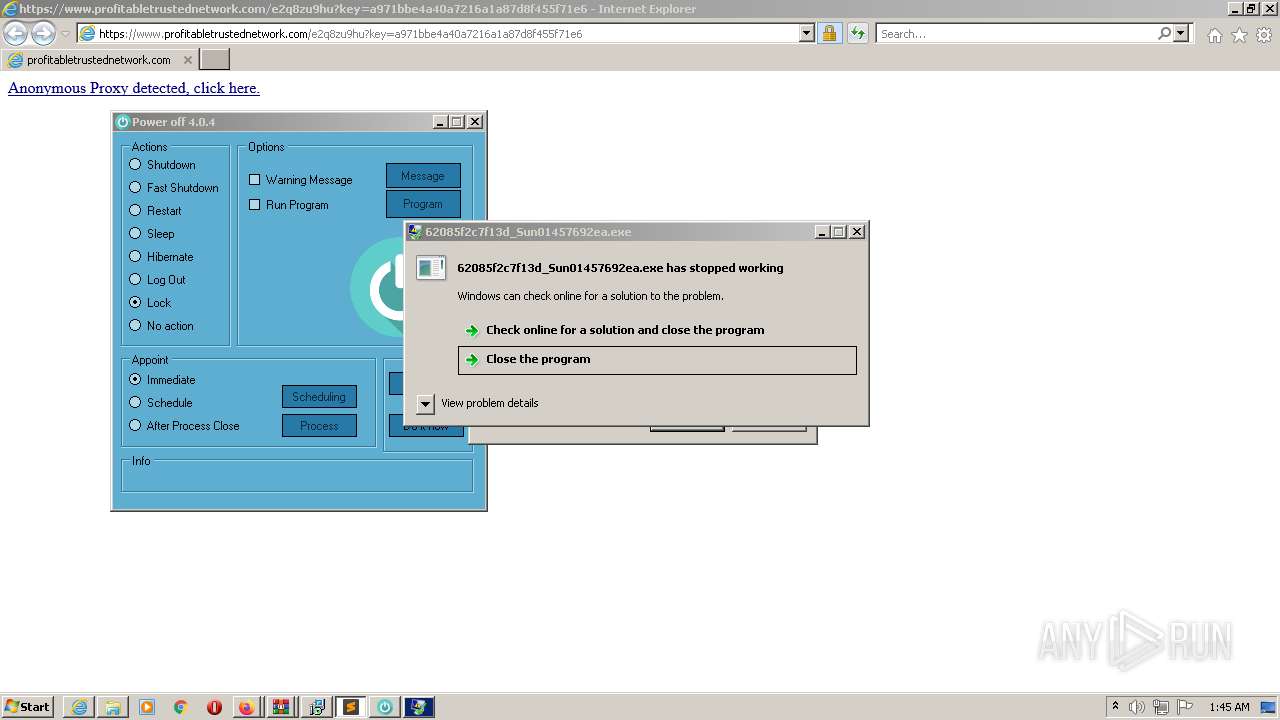Close the Power off 4.0.4 window
The image size is (1280, 720).
coord(475,122)
